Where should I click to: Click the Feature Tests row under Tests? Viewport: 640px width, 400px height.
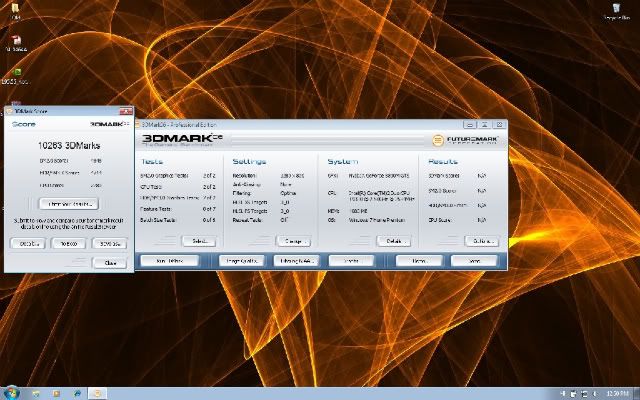(178, 209)
